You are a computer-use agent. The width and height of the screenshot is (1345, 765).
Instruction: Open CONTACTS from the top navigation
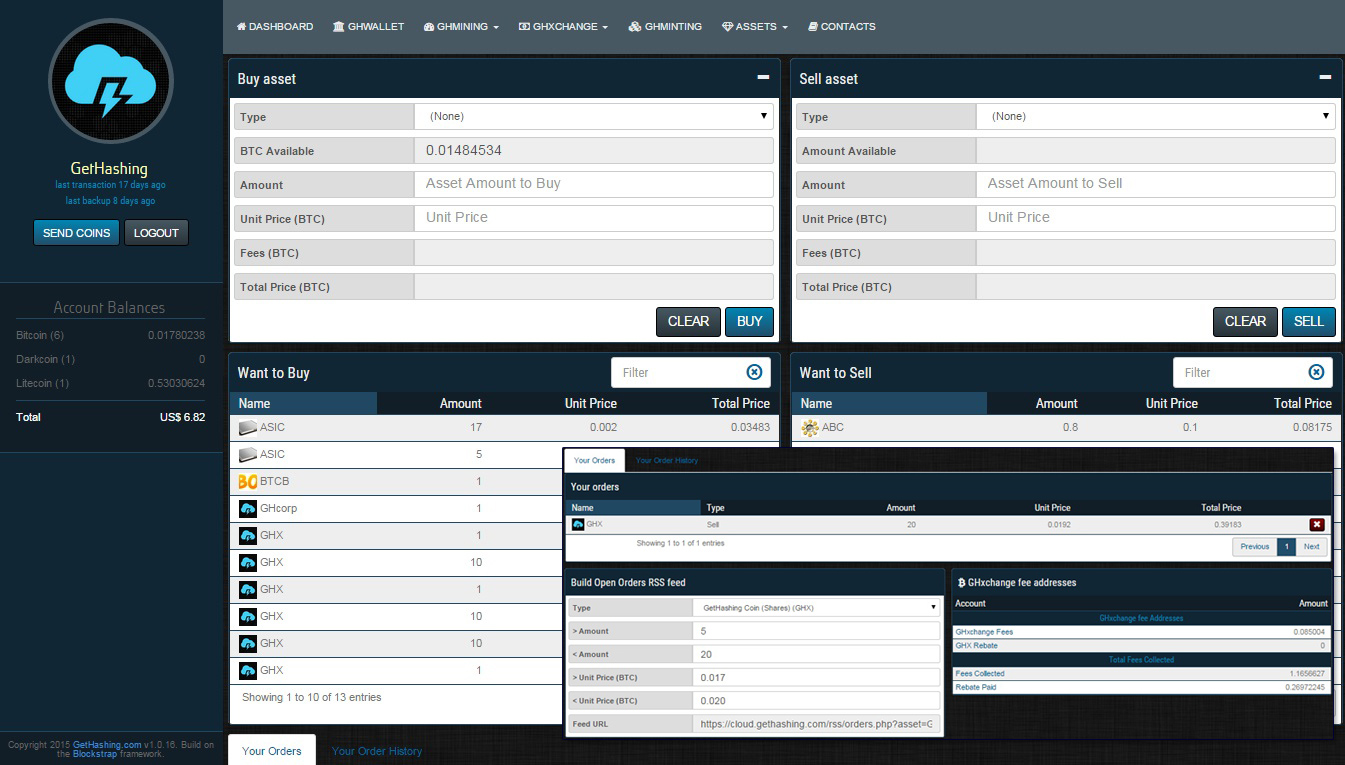coord(841,27)
